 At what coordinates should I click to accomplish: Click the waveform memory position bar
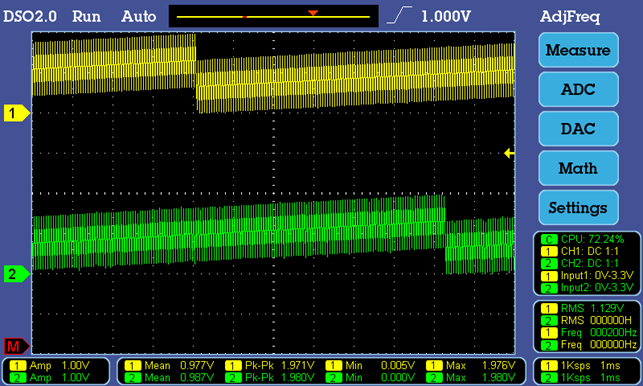click(x=274, y=16)
